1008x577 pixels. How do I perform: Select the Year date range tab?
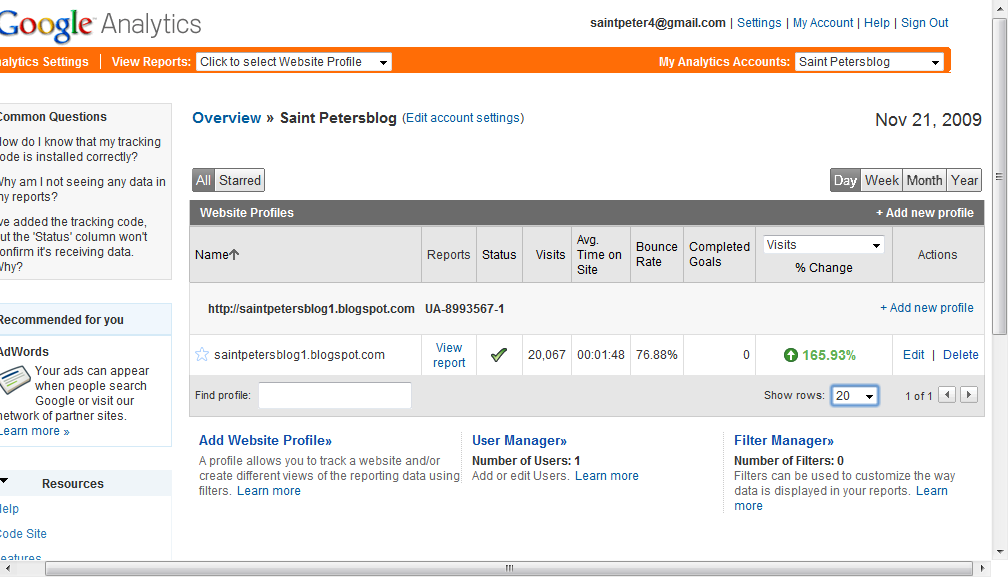(x=964, y=180)
